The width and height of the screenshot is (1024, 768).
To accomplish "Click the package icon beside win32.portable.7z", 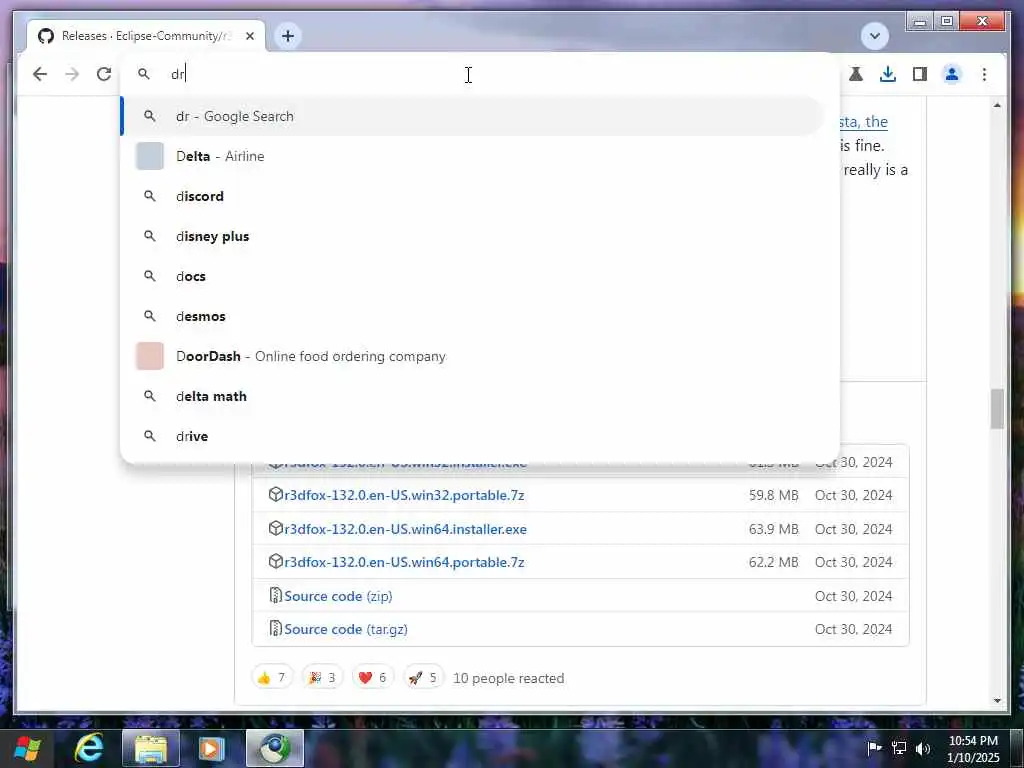I will pos(276,494).
